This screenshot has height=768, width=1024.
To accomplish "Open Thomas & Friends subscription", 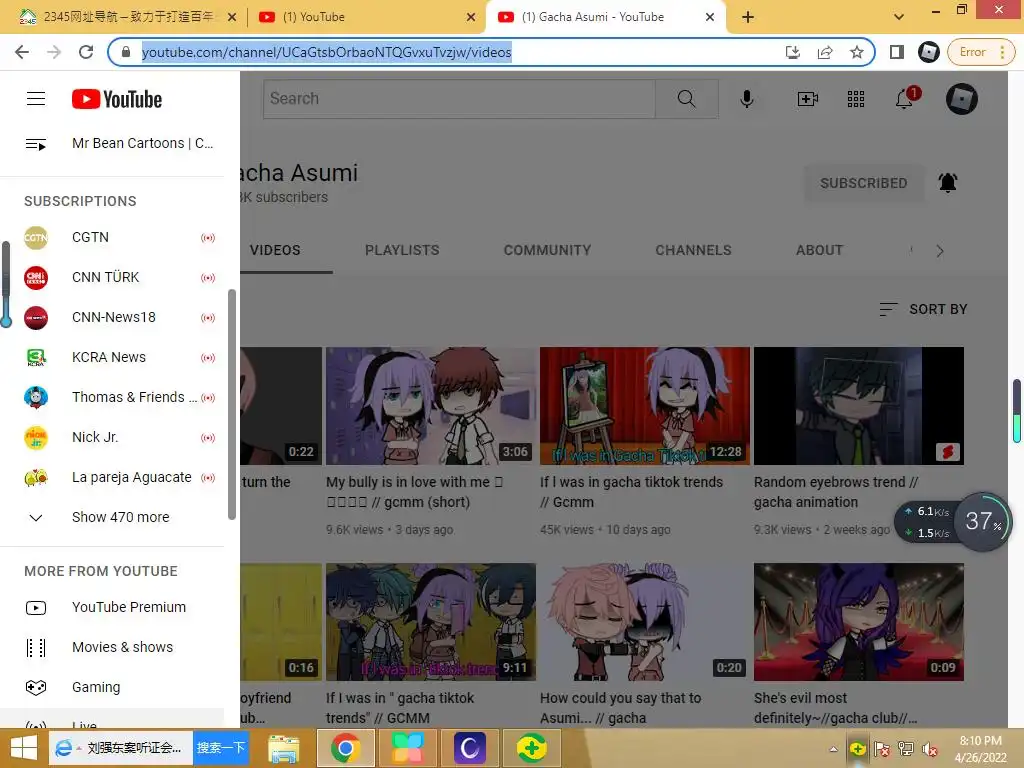I will click(112, 397).
